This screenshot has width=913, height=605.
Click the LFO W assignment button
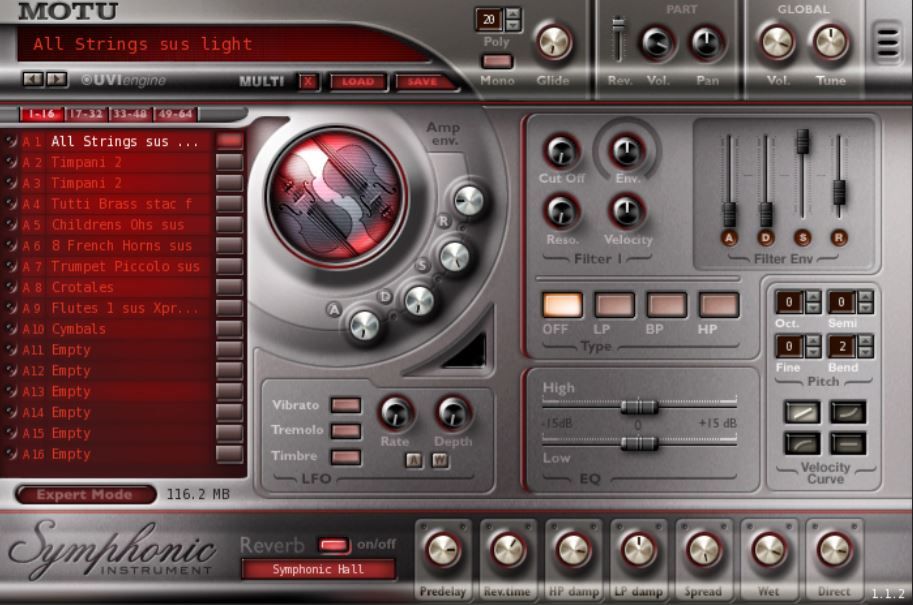tap(440, 461)
